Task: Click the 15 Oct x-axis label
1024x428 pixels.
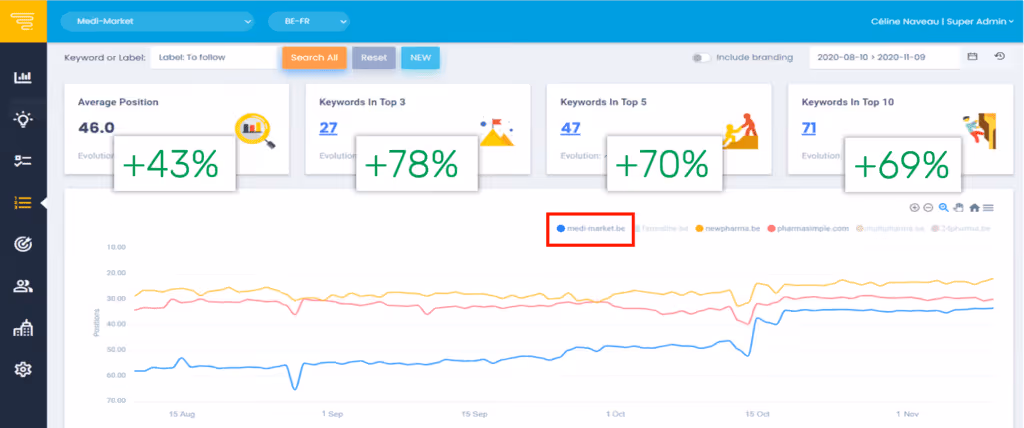Action: coord(757,414)
